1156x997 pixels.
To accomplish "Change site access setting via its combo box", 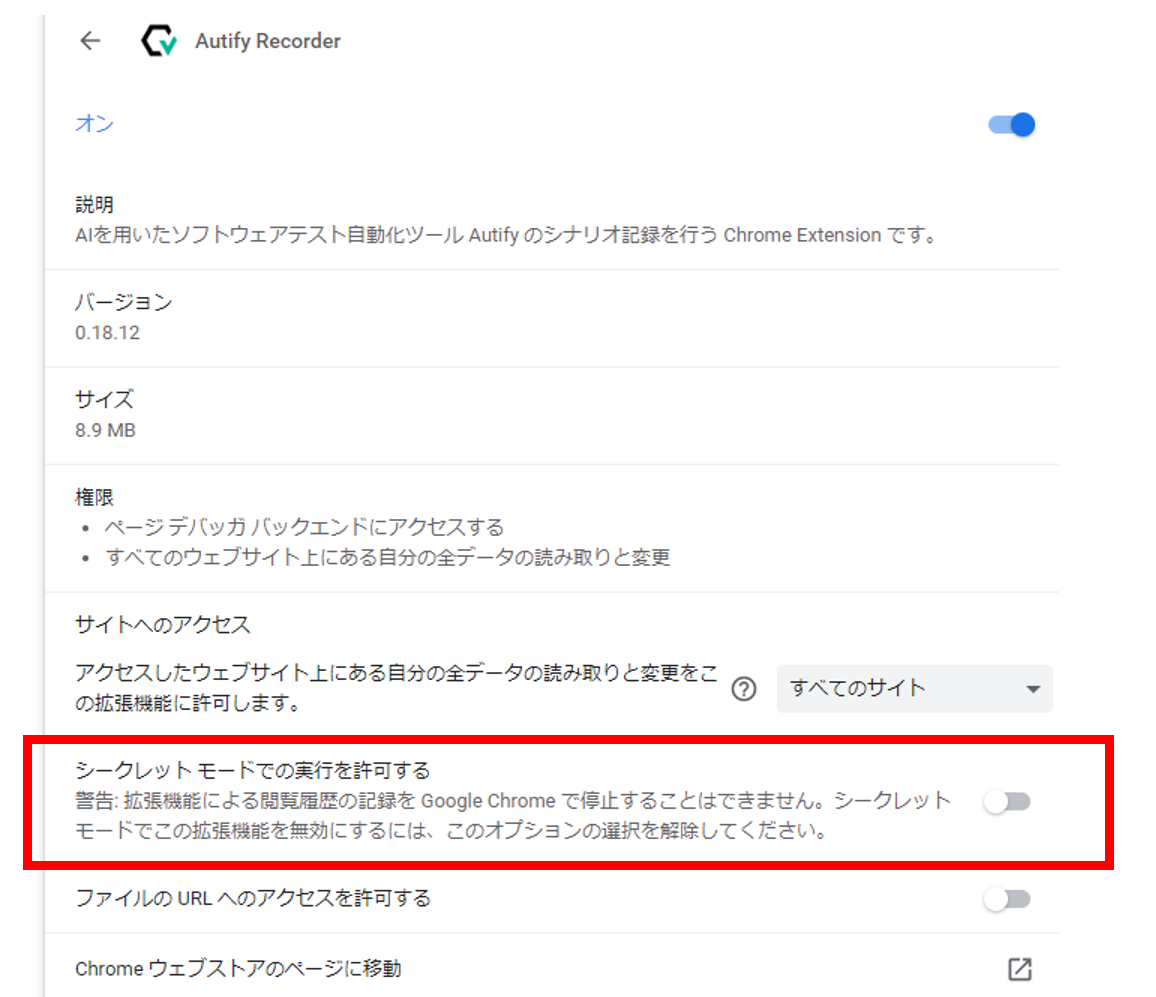I will [914, 689].
